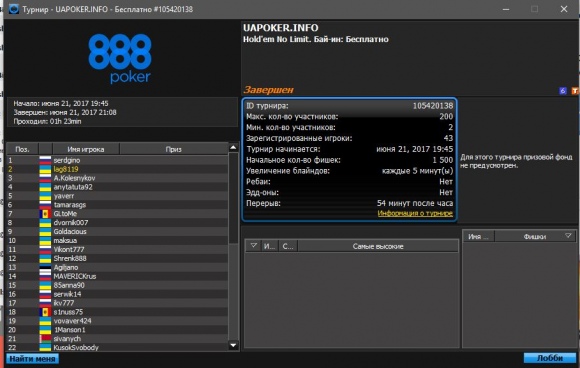Sort players by Поз. column header

coord(22,149)
